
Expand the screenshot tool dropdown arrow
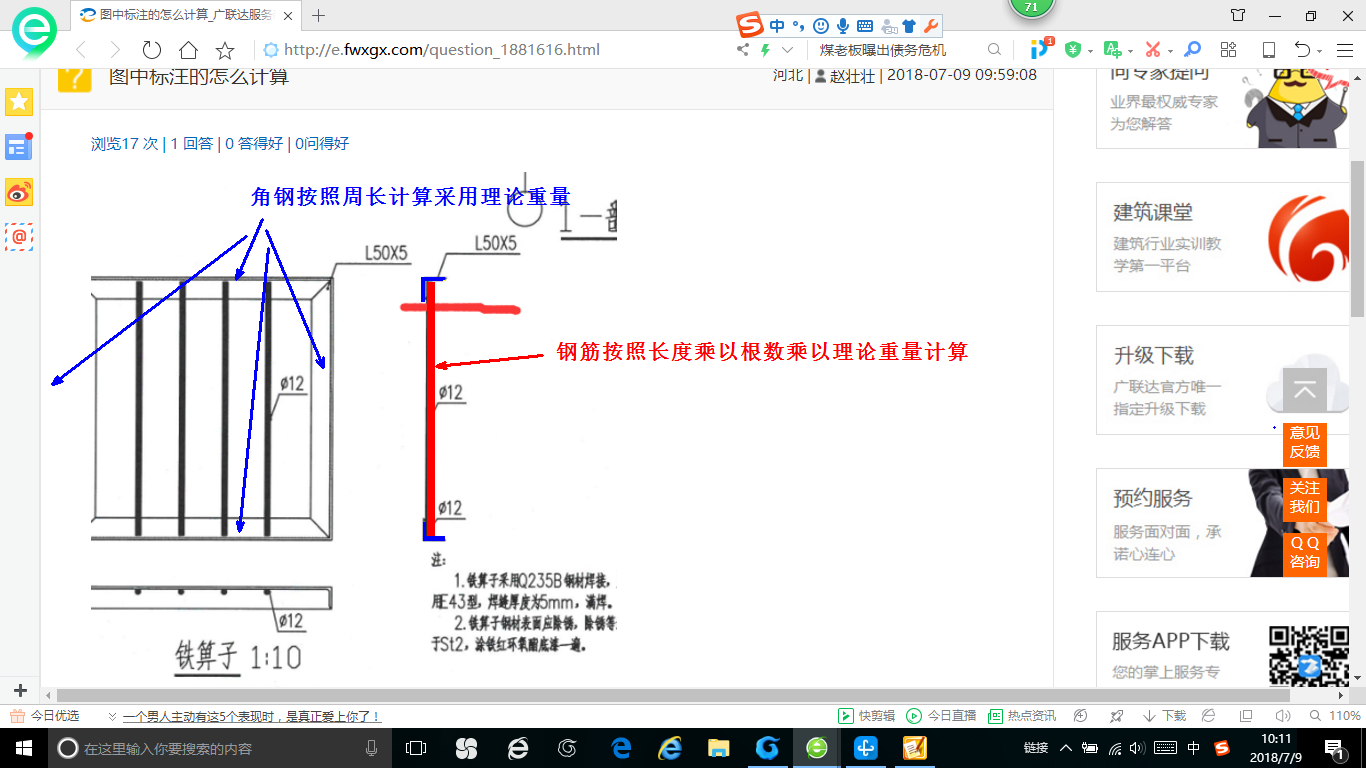(x=1169, y=51)
